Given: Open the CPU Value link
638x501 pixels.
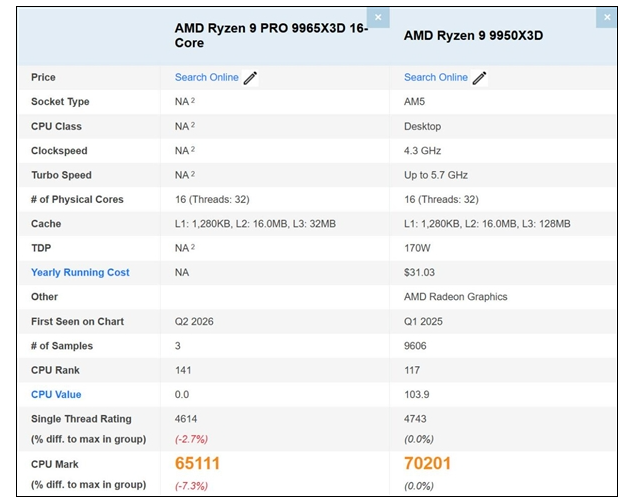Looking at the screenshot, I should (56, 394).
